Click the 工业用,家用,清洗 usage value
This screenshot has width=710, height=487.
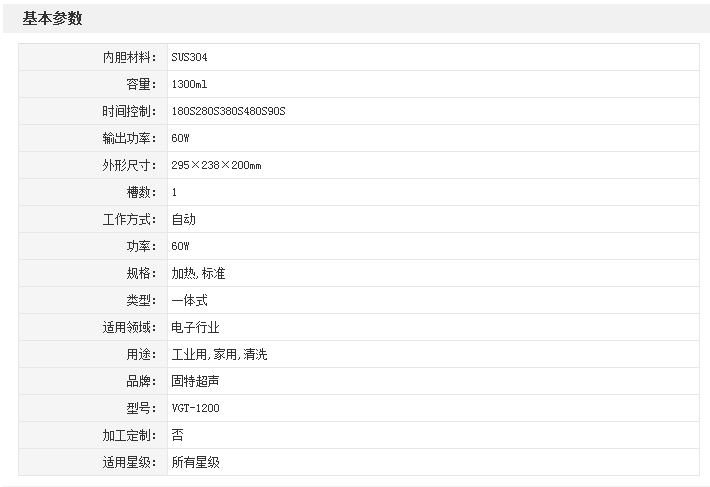(x=219, y=354)
